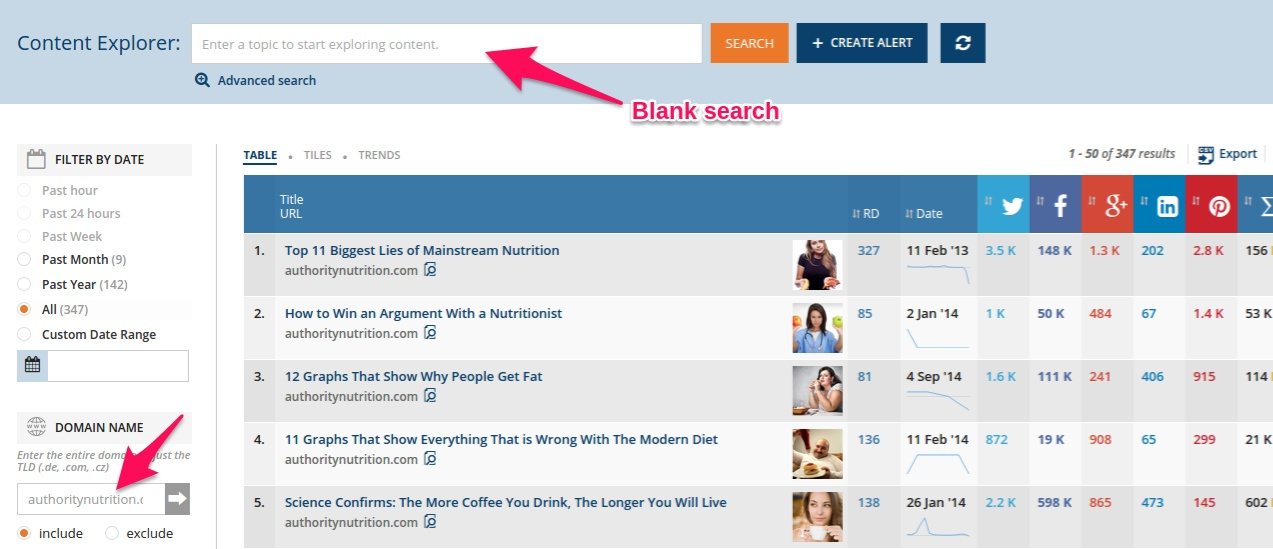Viewport: 1273px width, 549px height.
Task: Click the orange SEARCH button
Action: [x=749, y=43]
